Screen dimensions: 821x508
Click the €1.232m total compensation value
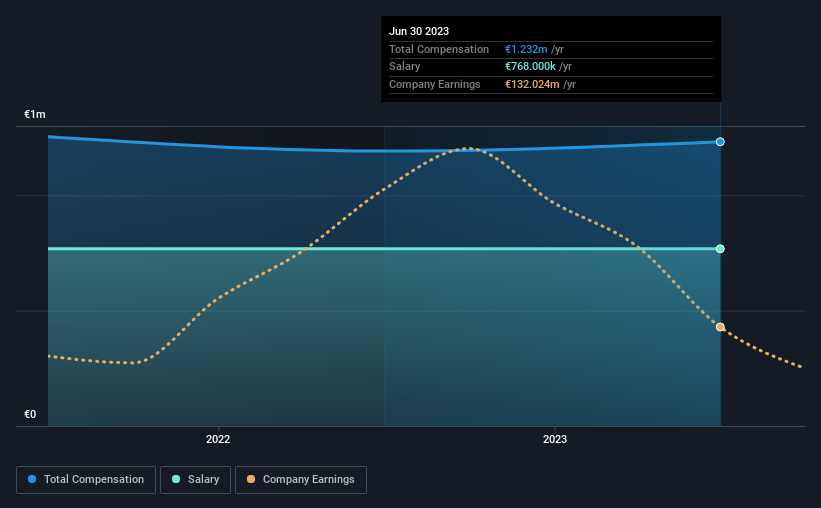tap(526, 49)
